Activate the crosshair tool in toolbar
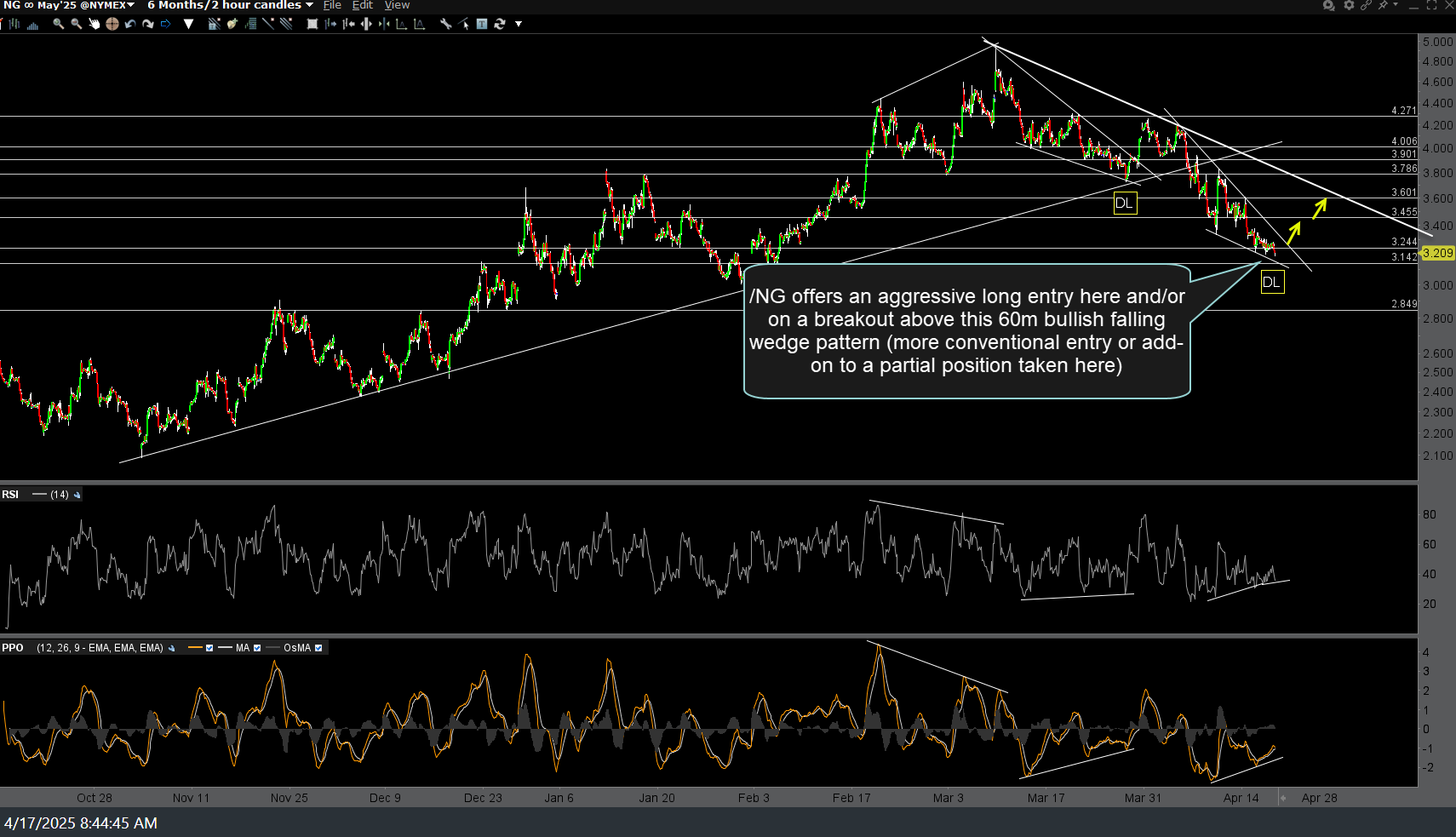This screenshot has width=1456, height=837. (x=112, y=24)
